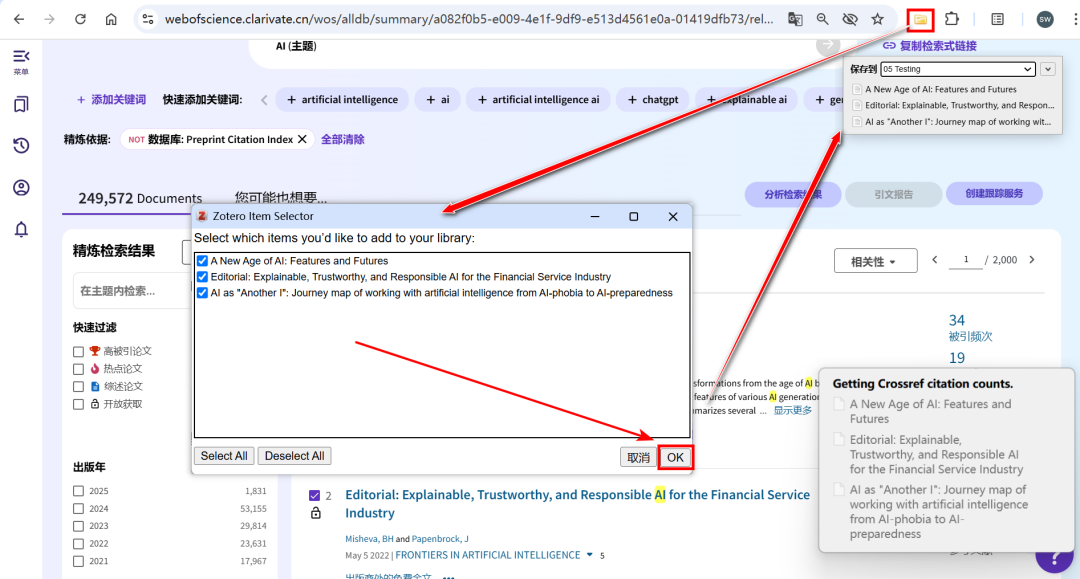This screenshot has height=579, width=1080.
Task: Click the 在主题内检索 search field
Action: pos(125,291)
